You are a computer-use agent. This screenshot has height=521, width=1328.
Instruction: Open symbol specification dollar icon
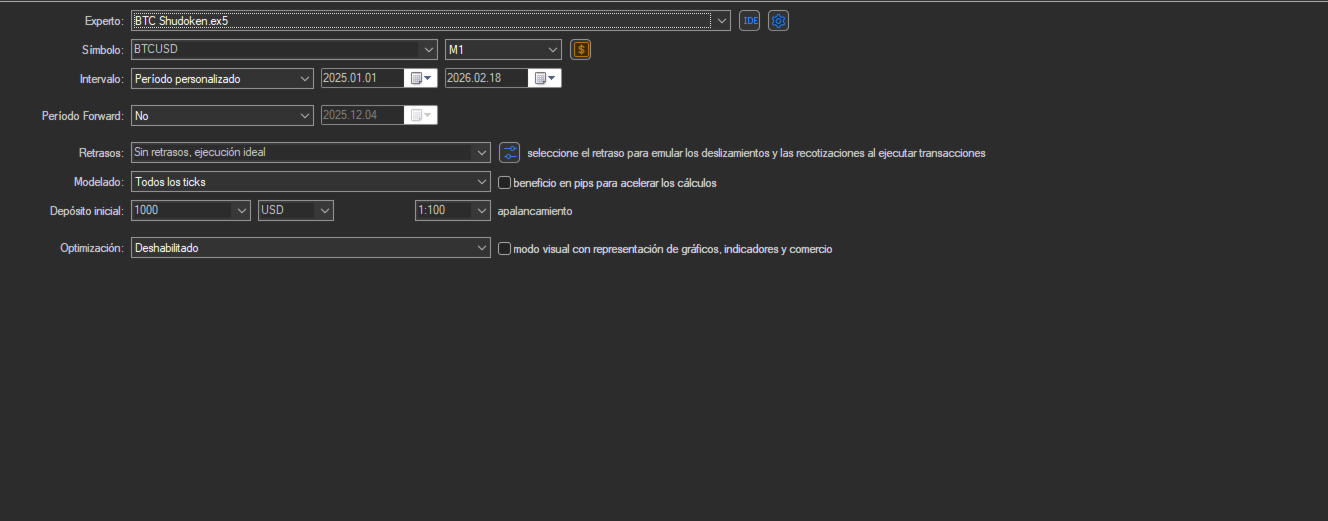click(x=581, y=49)
